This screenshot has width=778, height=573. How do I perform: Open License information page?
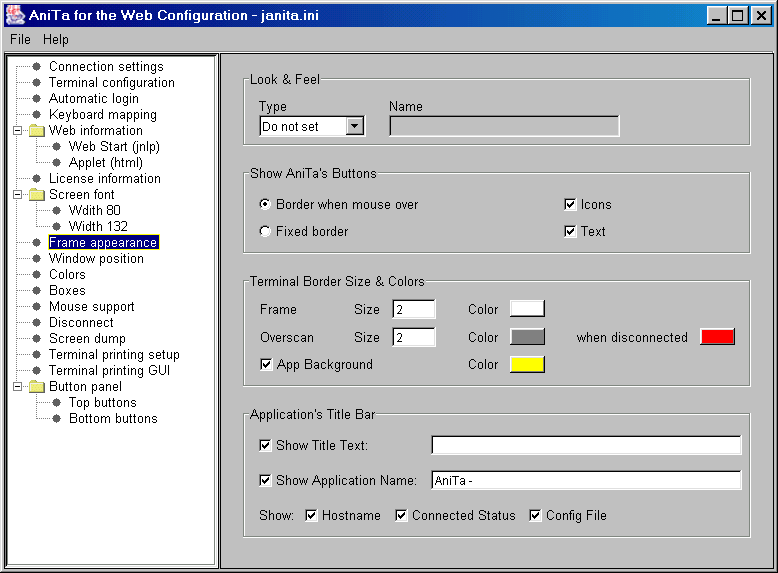click(x=105, y=179)
